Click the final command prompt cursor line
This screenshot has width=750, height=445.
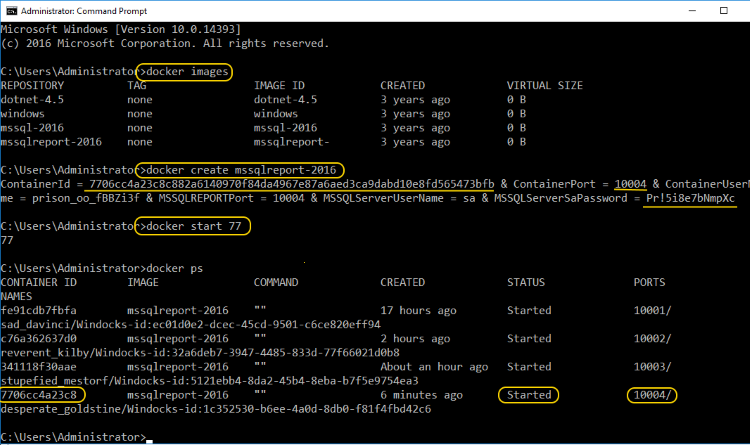coord(77,437)
